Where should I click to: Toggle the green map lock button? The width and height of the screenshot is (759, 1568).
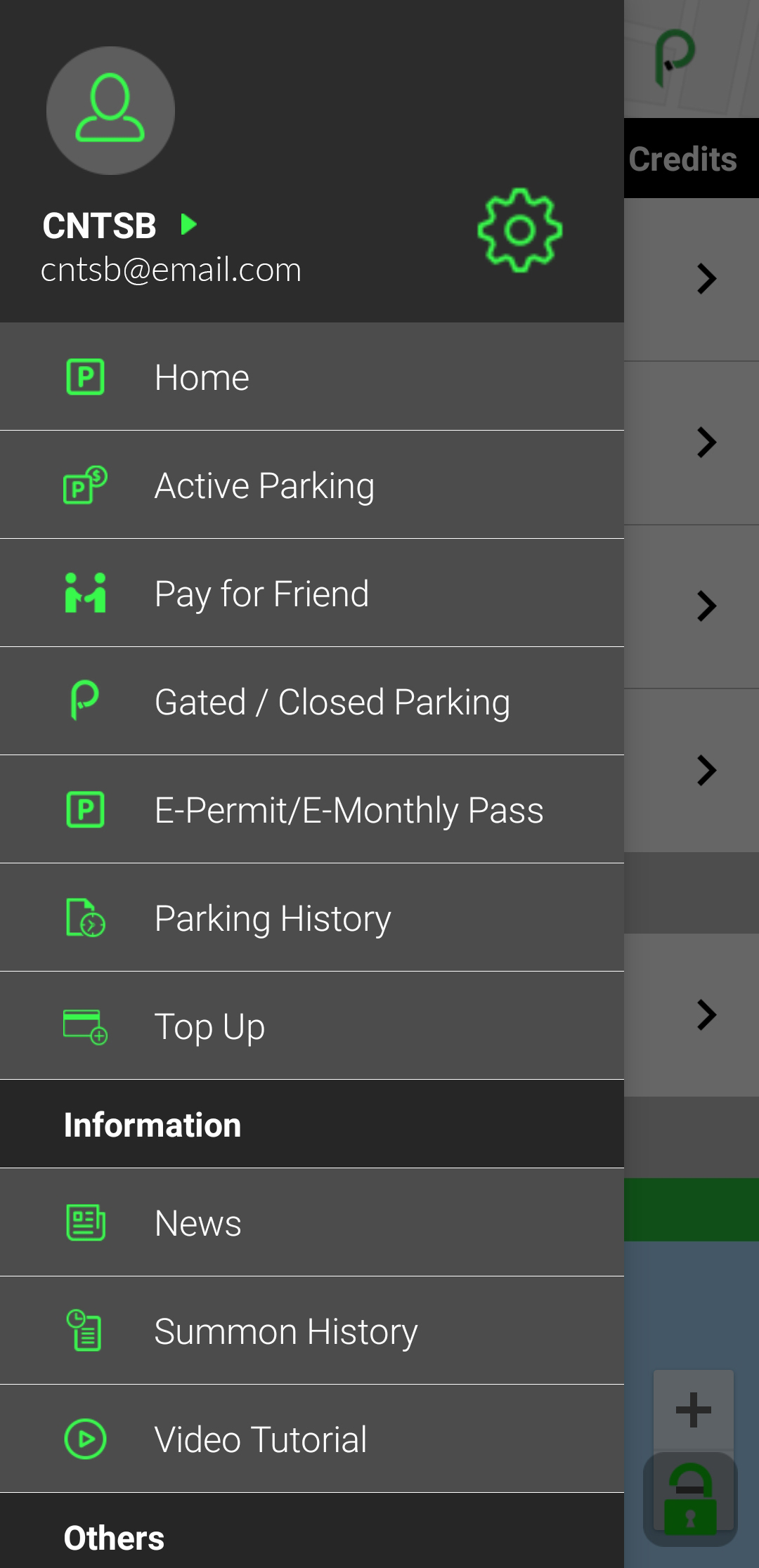(690, 1499)
